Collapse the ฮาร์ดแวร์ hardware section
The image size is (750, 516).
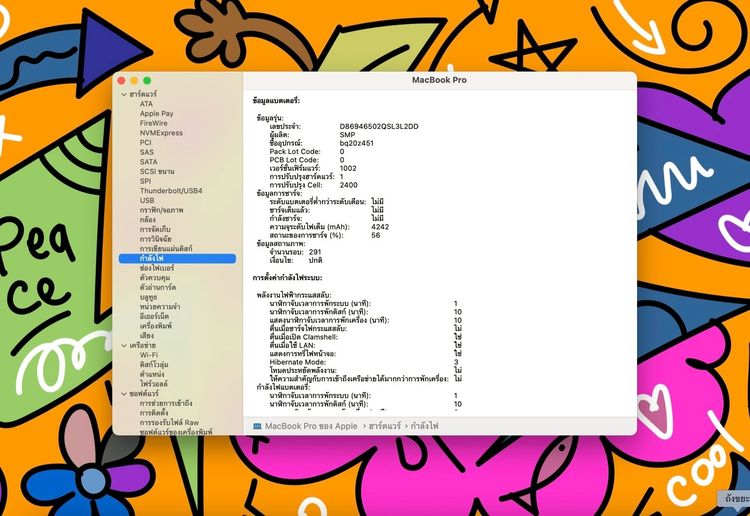coord(123,94)
